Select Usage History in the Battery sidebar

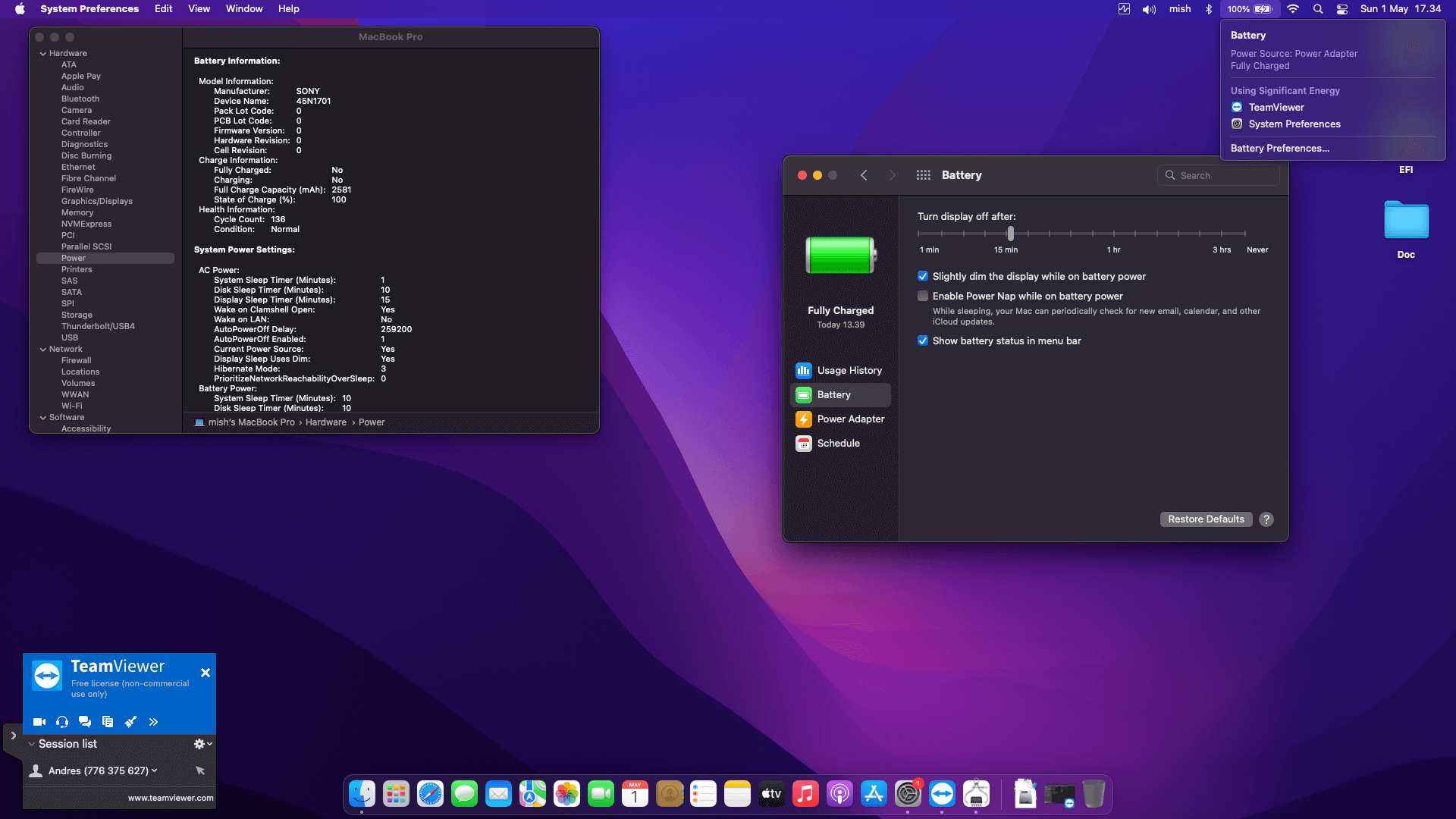[840, 370]
